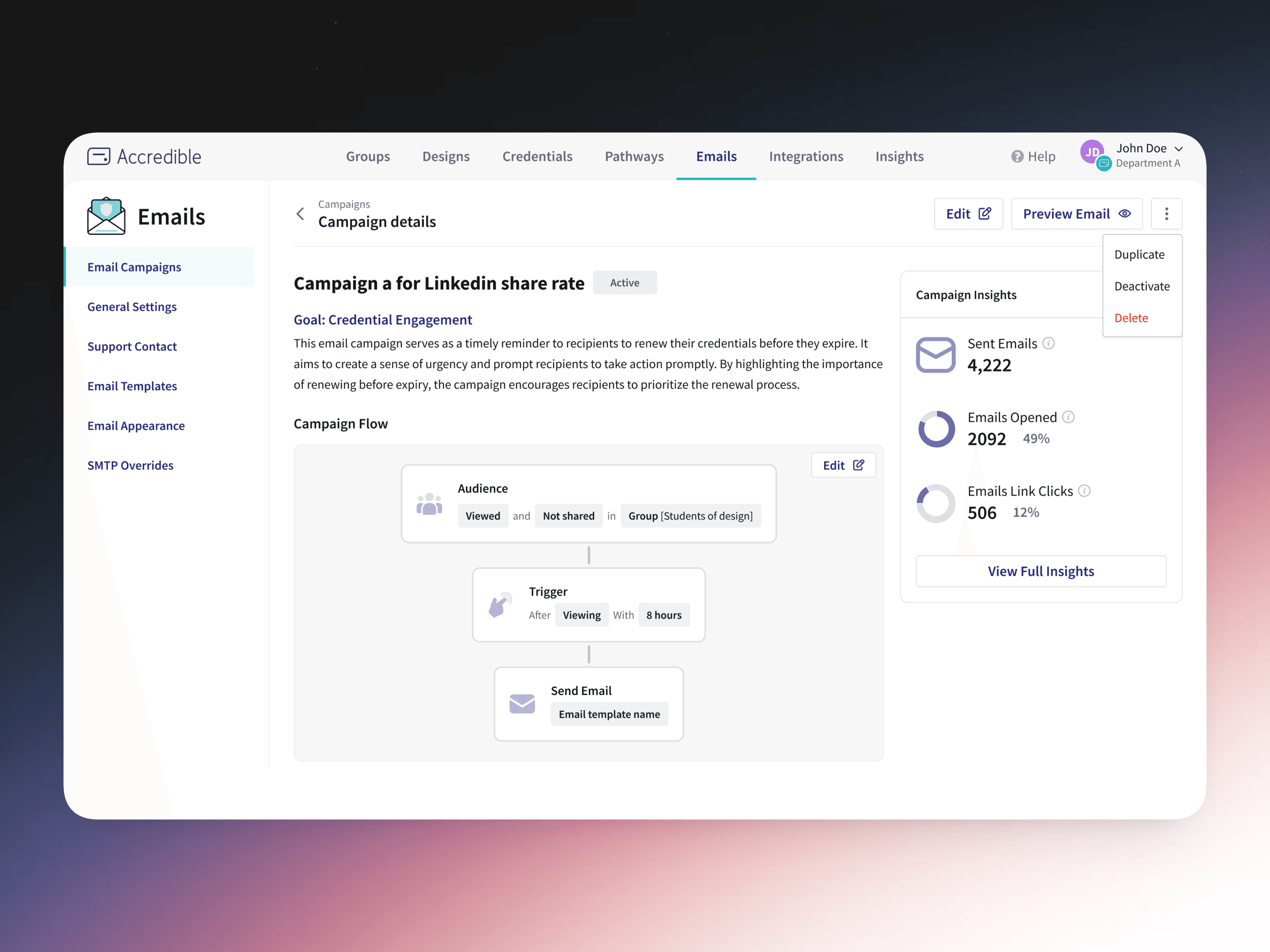Click the Emails Opened progress ring
Image resolution: width=1270 pixels, height=952 pixels.
pos(936,429)
